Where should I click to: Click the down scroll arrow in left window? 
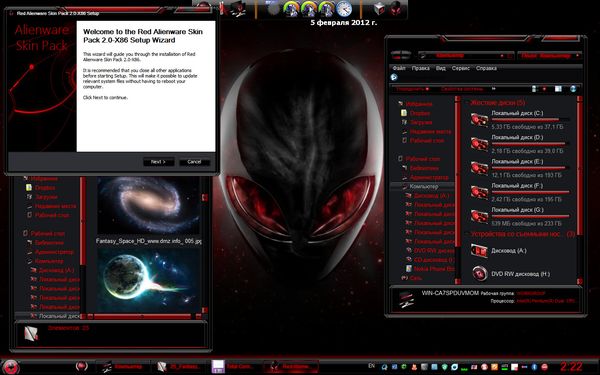click(x=204, y=310)
